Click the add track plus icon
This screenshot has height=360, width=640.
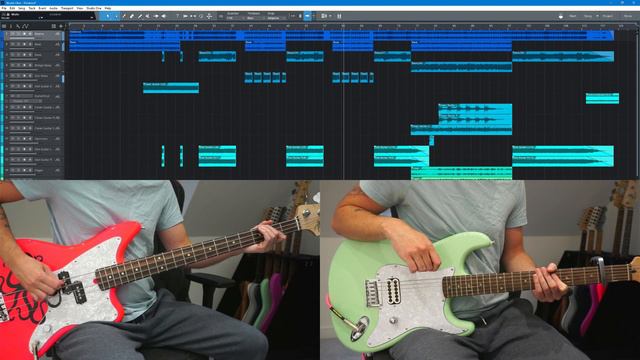(61, 26)
